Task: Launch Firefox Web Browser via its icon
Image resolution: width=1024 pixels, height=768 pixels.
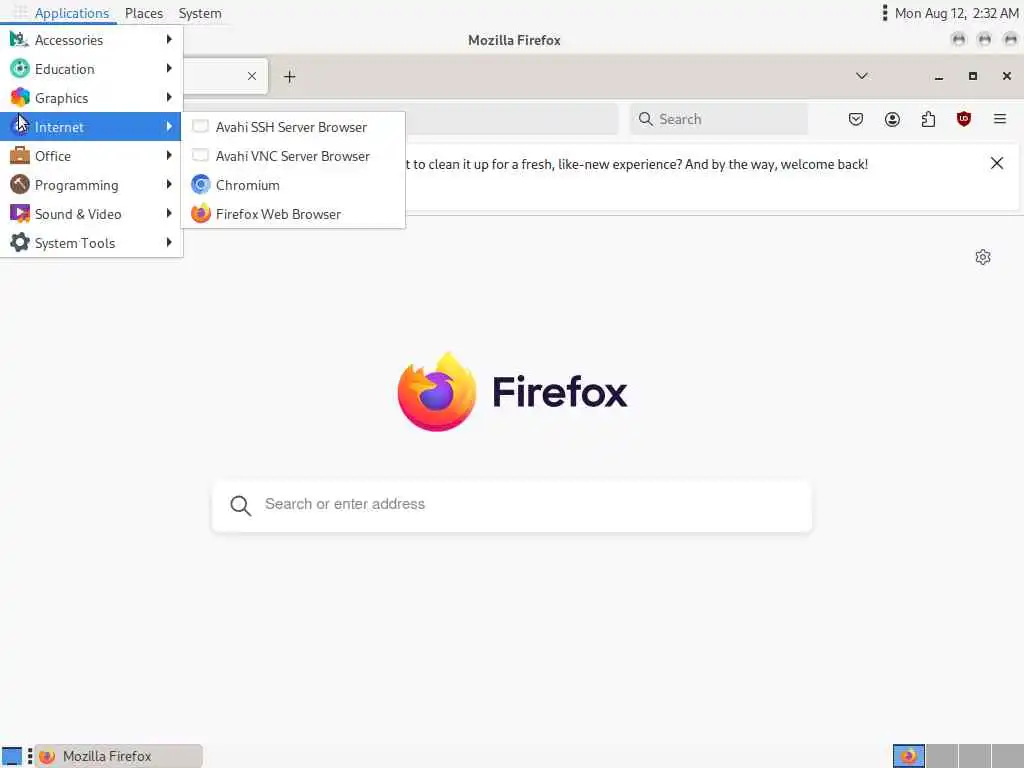Action: 200,214
